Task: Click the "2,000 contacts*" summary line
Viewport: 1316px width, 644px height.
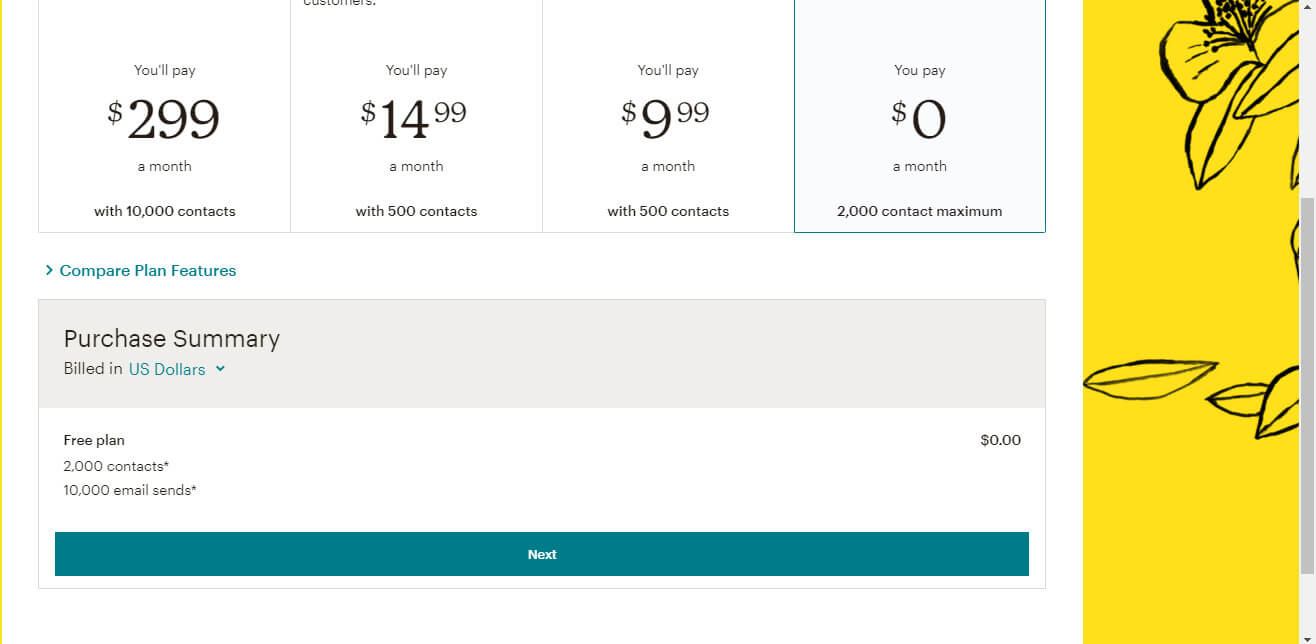Action: click(116, 466)
